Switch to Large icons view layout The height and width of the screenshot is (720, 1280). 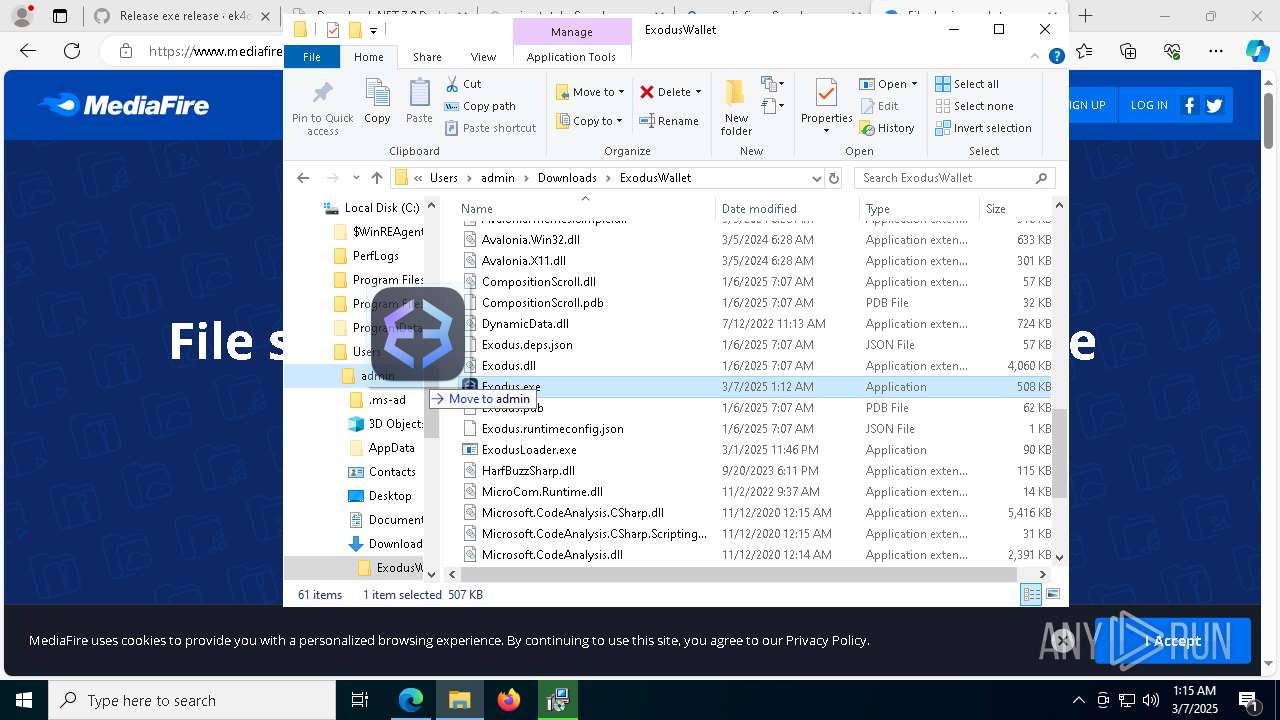[1052, 595]
